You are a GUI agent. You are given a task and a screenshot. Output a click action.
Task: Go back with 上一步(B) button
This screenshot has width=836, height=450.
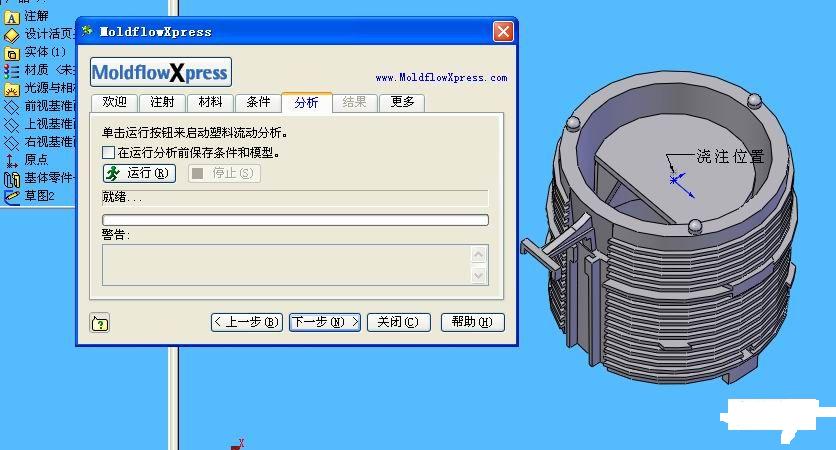pos(247,322)
